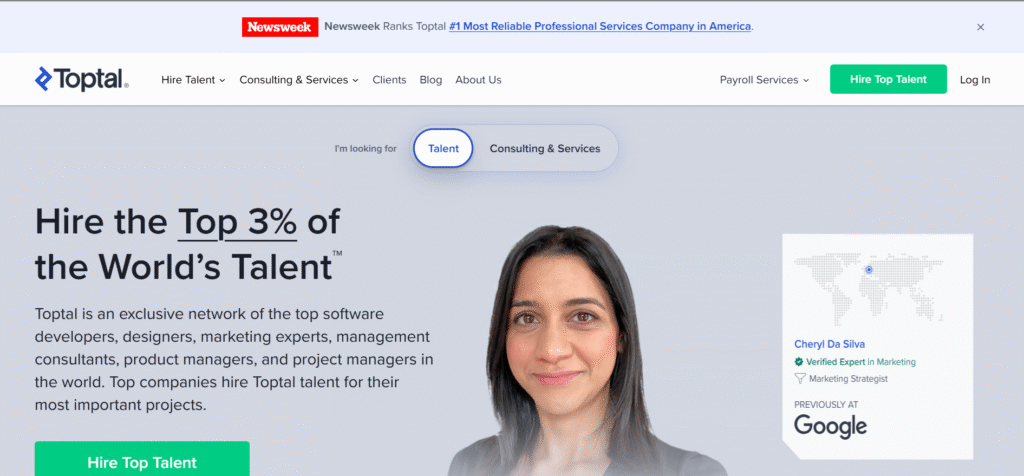Click the Toptal logo in the header
The height and width of the screenshot is (476, 1024).
(x=82, y=79)
